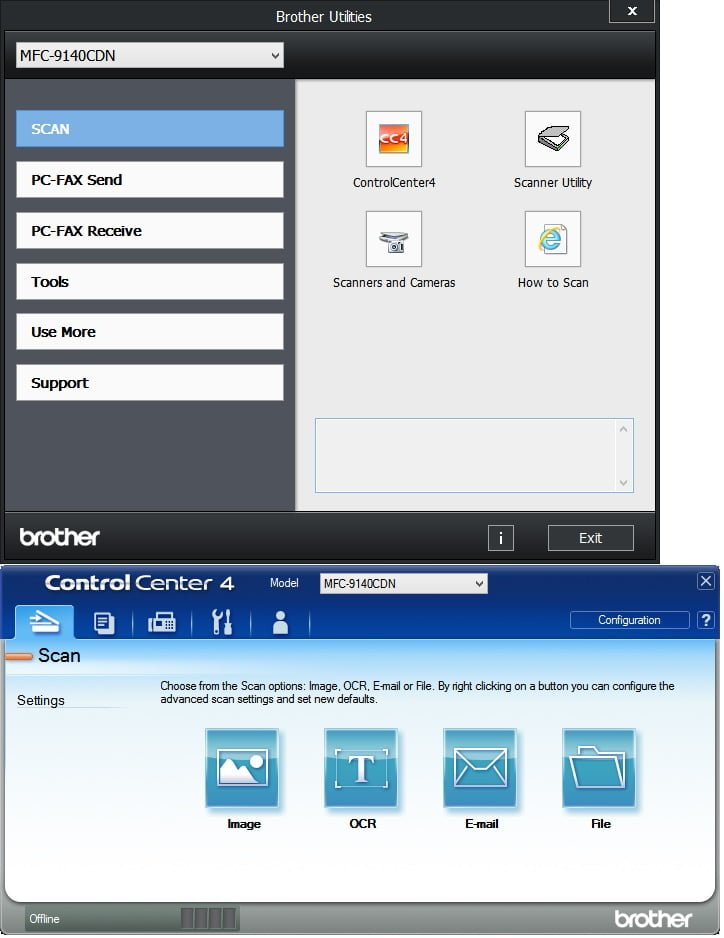724x938 pixels.
Task: Click the info 'i' button in Brother Utilities
Action: click(501, 538)
